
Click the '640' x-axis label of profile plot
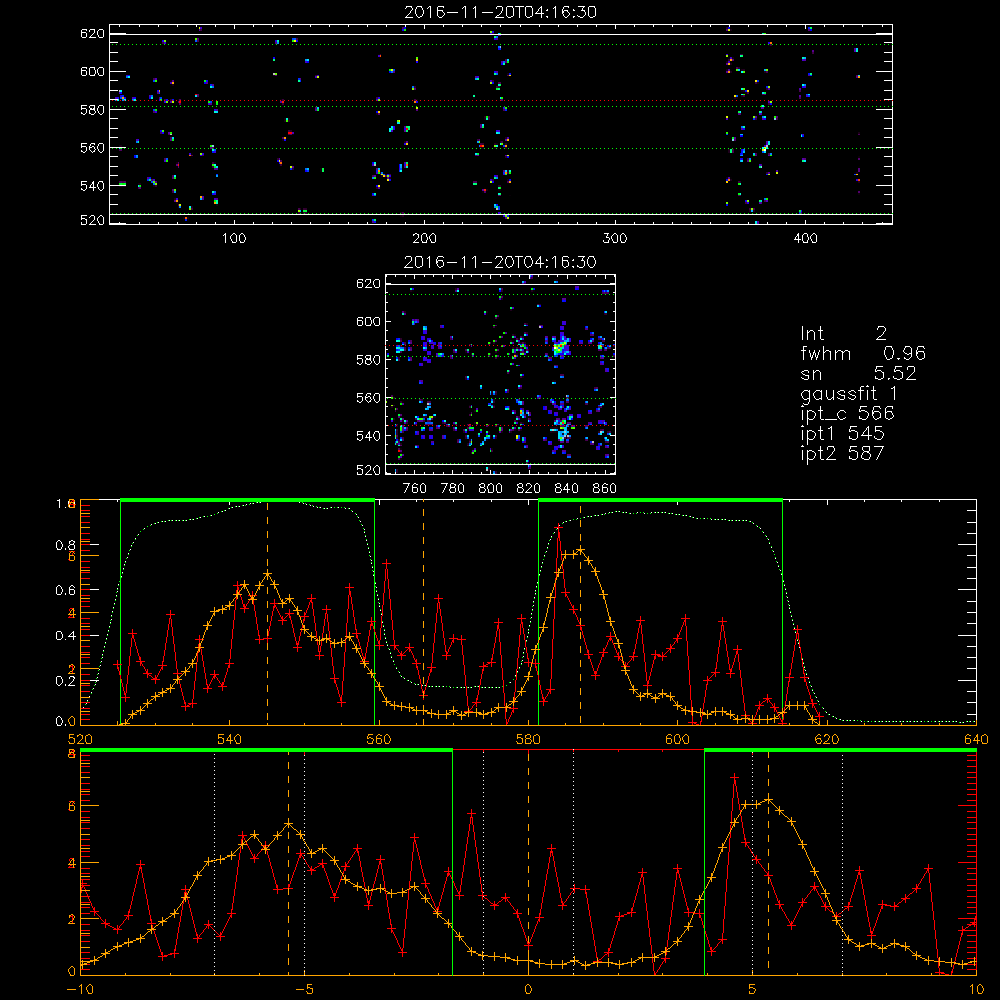(x=976, y=739)
